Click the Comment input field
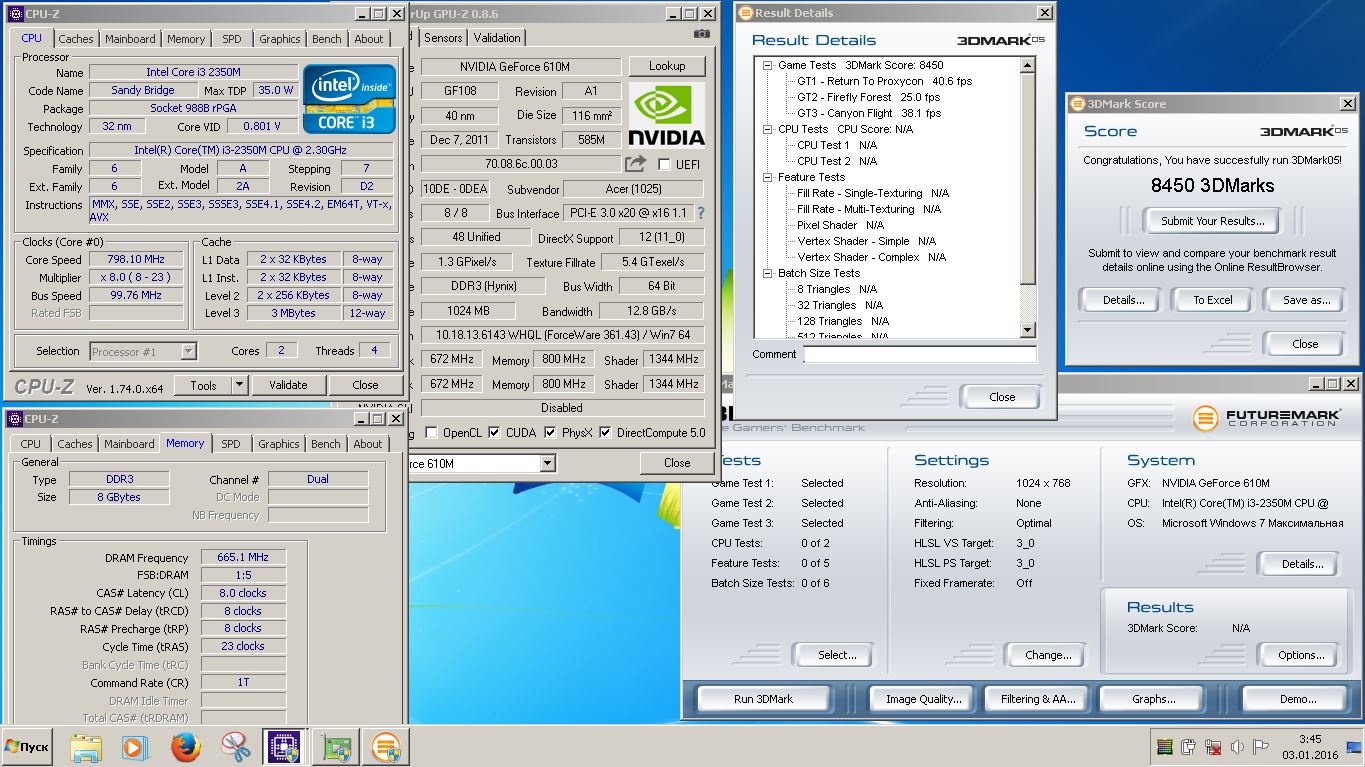Viewport: 1365px width, 767px height. point(920,355)
